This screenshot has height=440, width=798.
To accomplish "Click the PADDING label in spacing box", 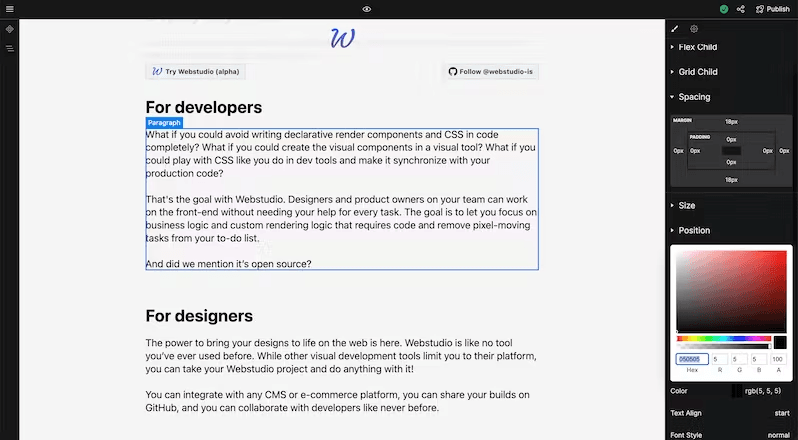I will (699, 137).
